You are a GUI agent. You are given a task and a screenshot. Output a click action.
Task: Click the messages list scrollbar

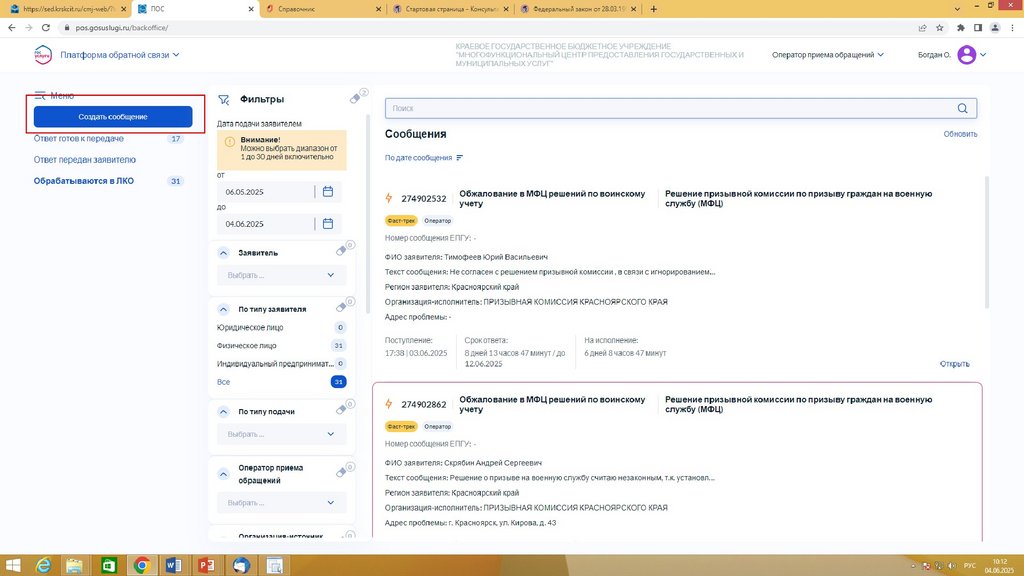986,242
